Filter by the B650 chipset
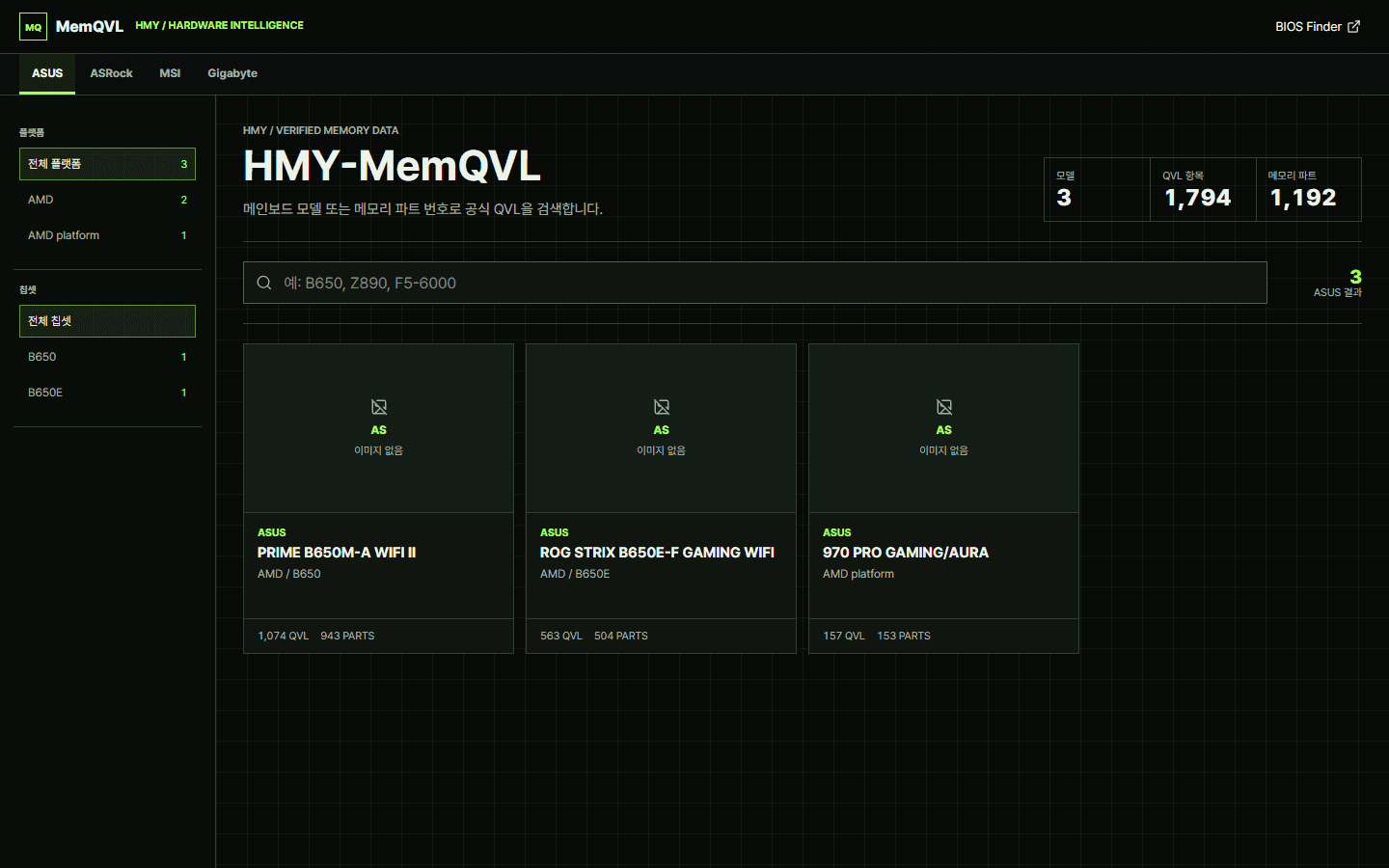 tap(107, 357)
